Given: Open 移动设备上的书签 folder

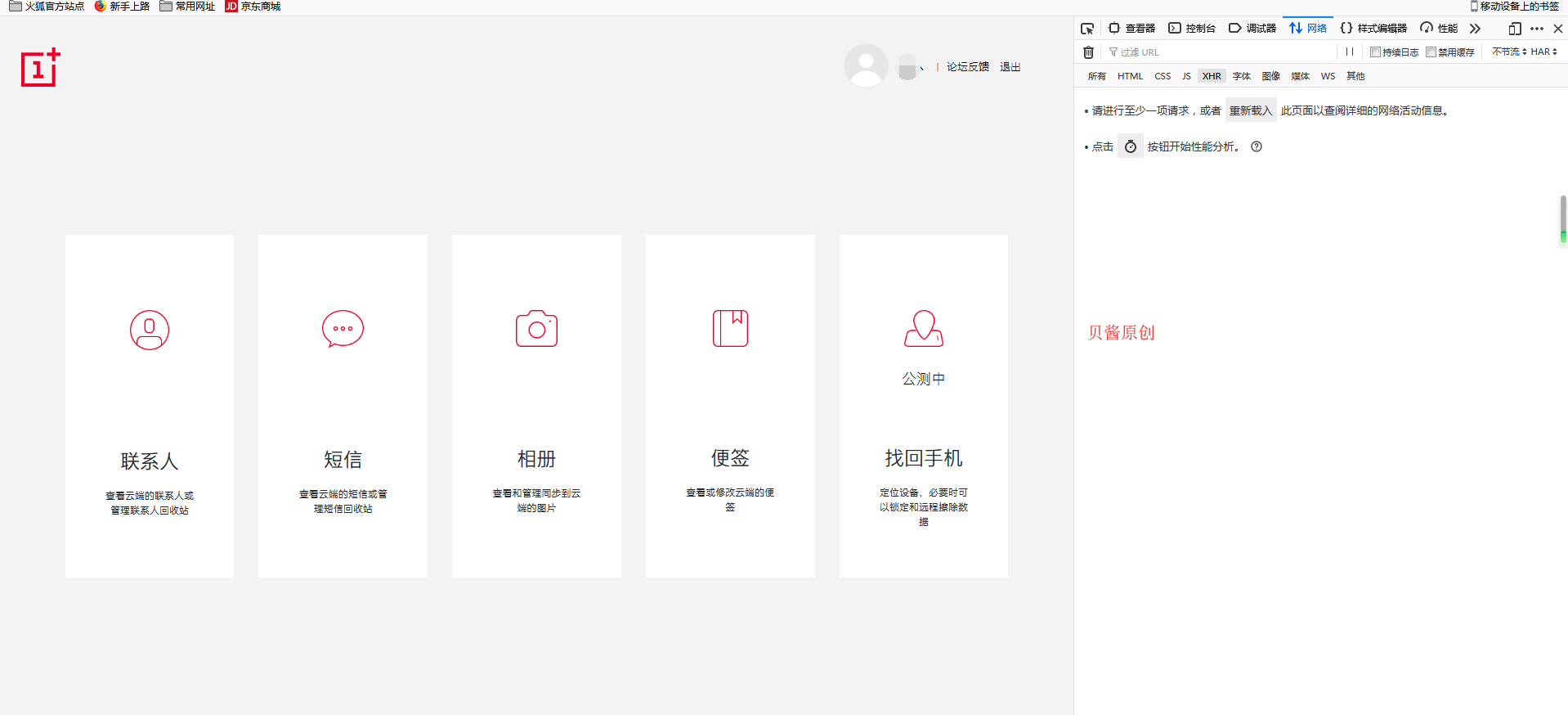Looking at the screenshot, I should [1514, 7].
